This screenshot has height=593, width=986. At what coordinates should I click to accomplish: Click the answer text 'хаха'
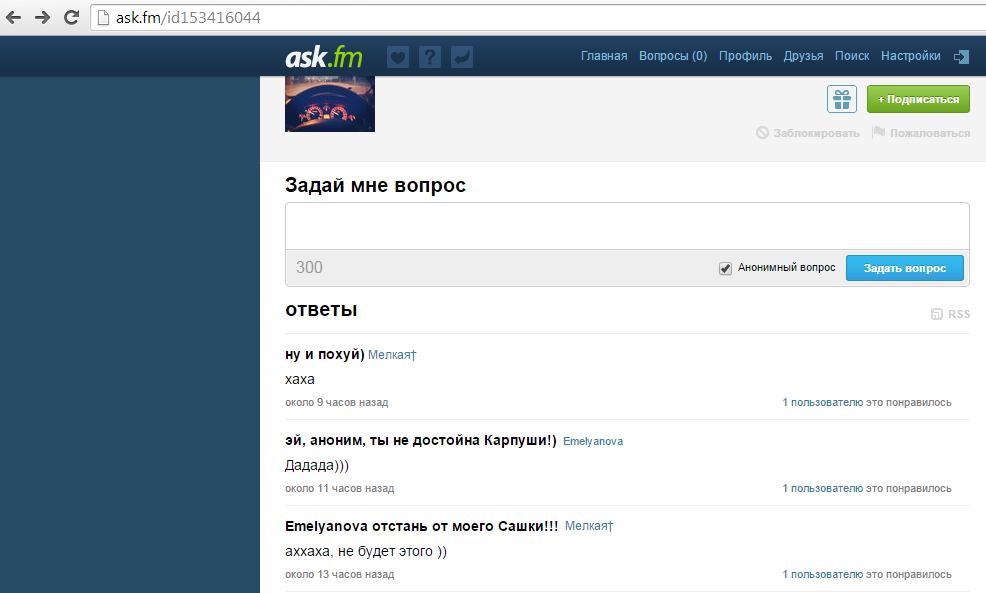pos(300,380)
